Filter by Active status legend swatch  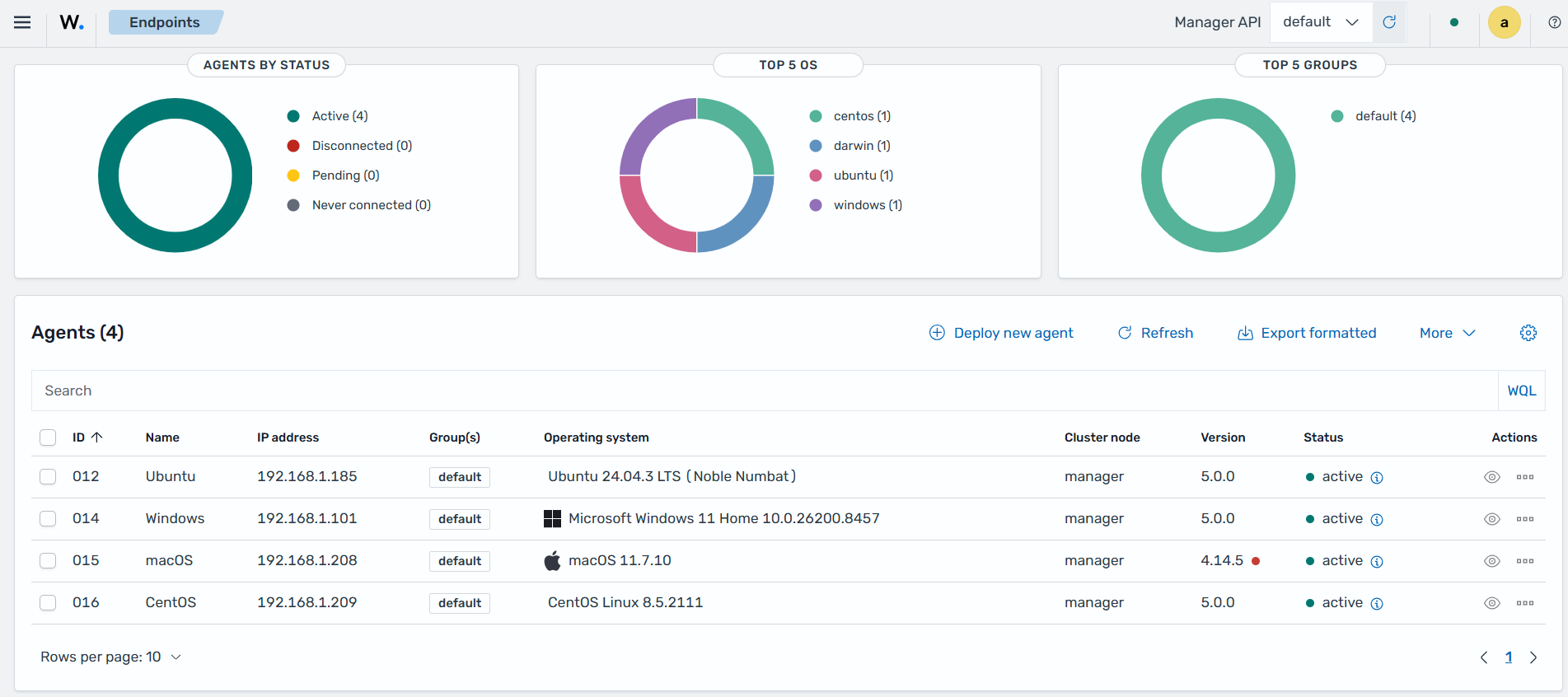point(293,116)
